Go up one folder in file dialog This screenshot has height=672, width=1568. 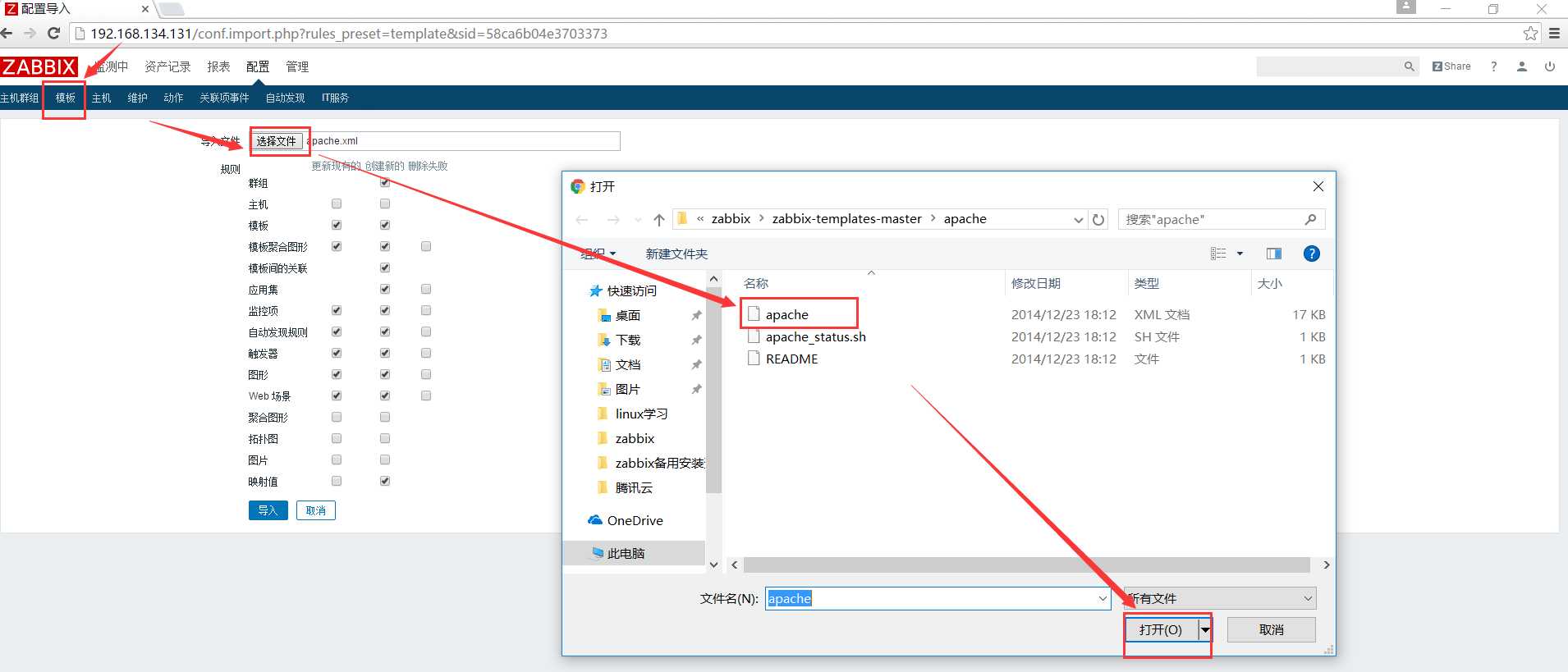tap(659, 219)
